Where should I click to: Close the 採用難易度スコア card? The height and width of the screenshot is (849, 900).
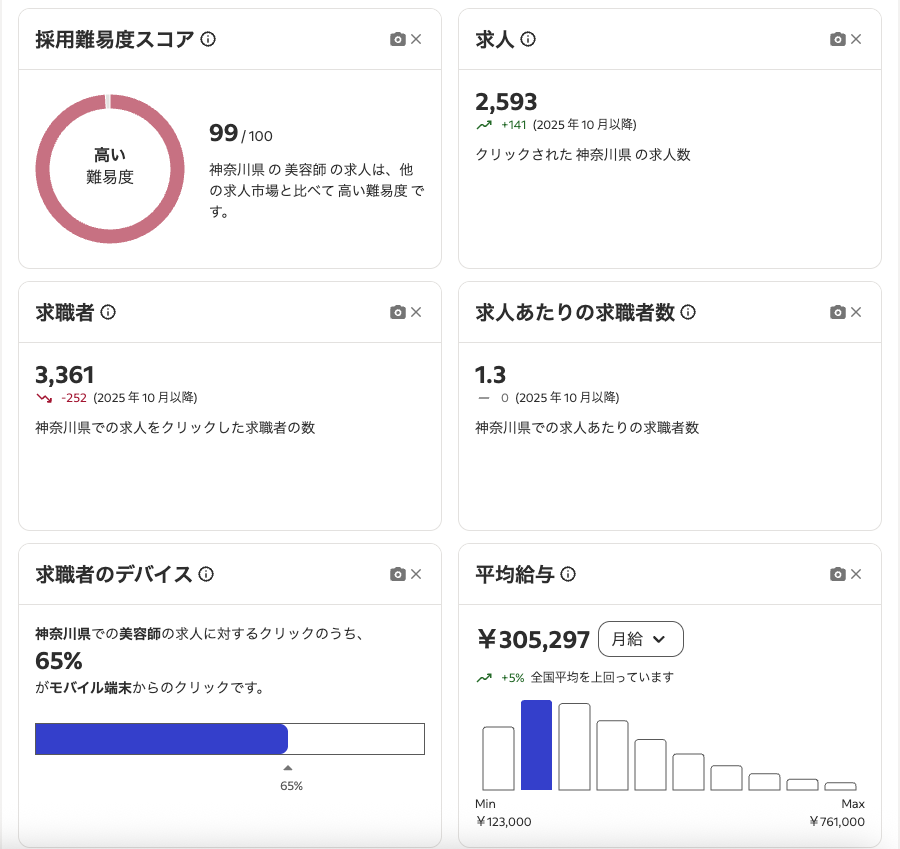(417, 39)
